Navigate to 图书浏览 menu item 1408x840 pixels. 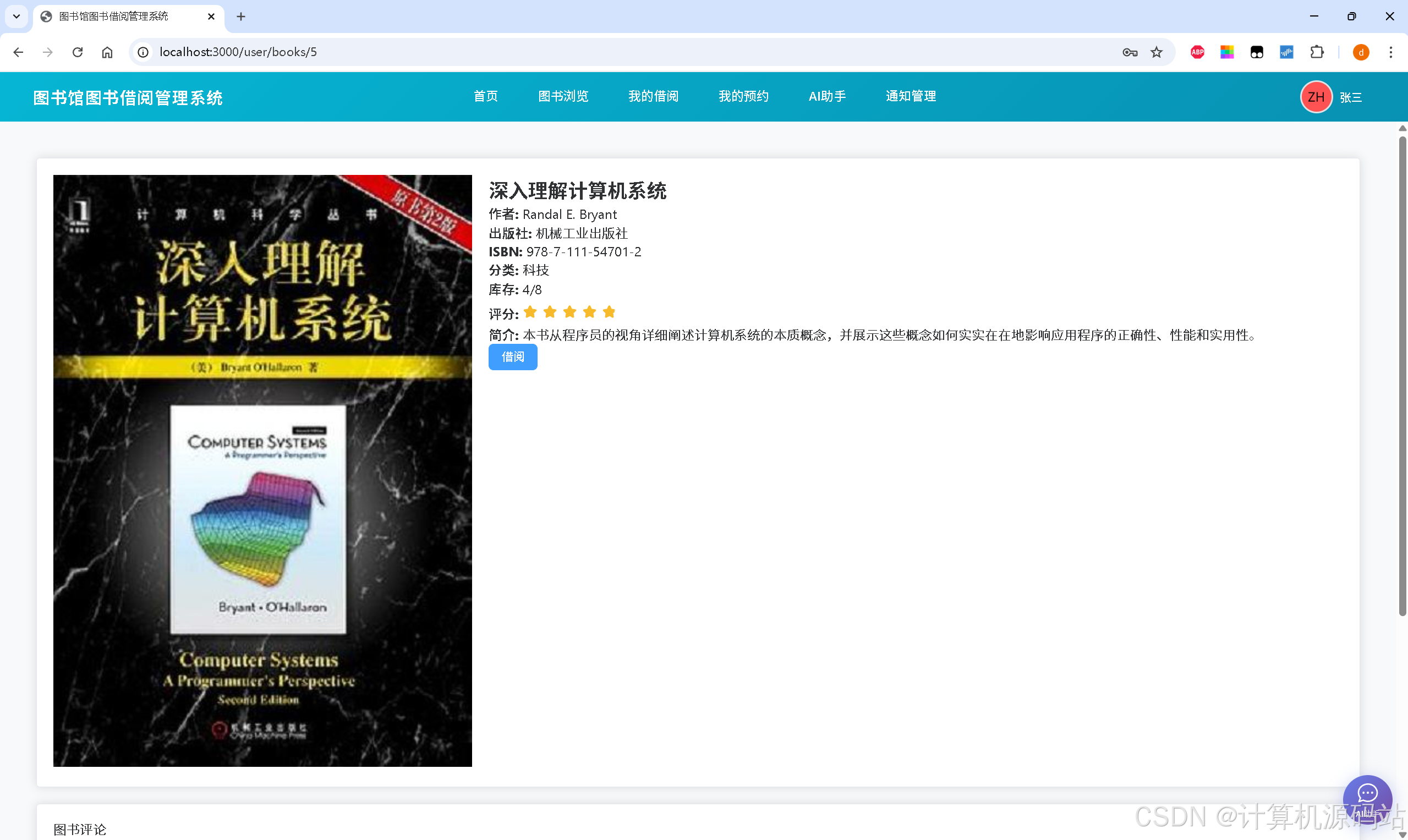[x=563, y=96]
